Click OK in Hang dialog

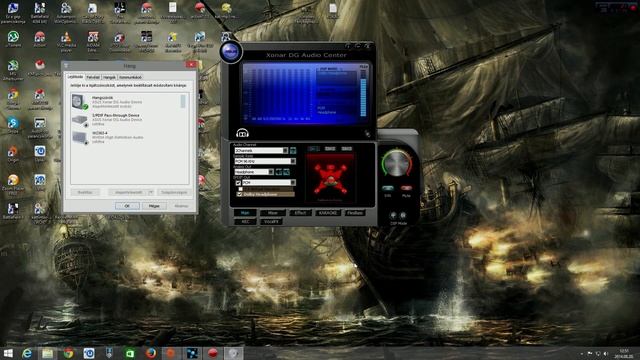point(127,206)
